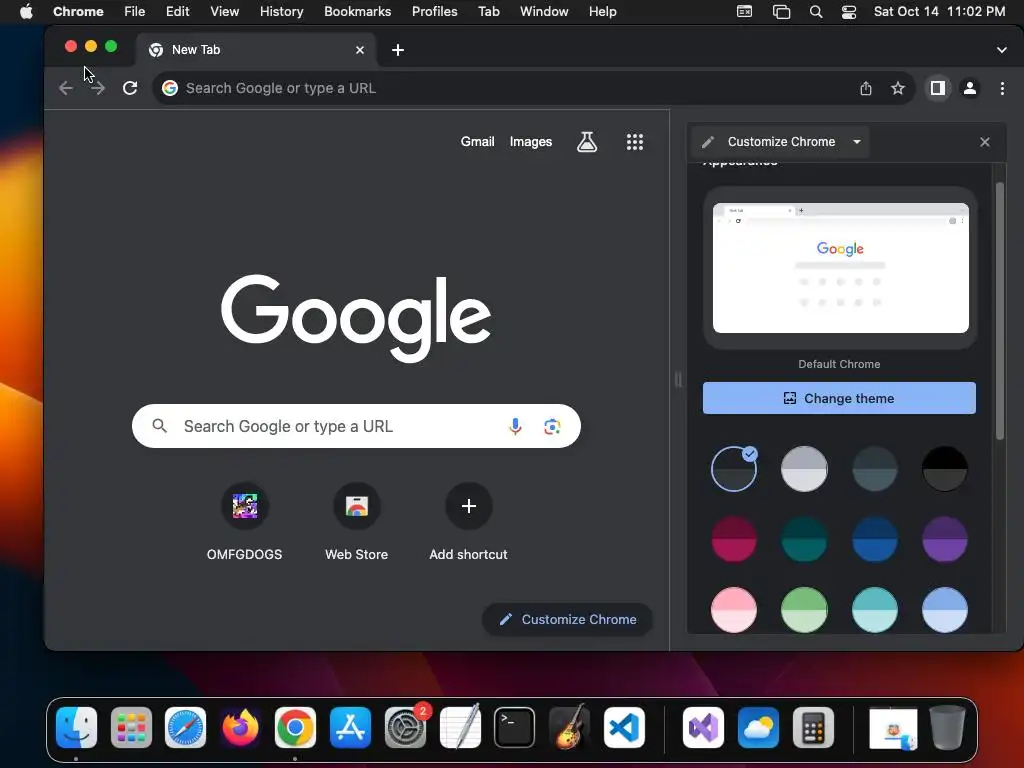
Task: Open GarageBand from the Dock
Action: tap(569, 728)
